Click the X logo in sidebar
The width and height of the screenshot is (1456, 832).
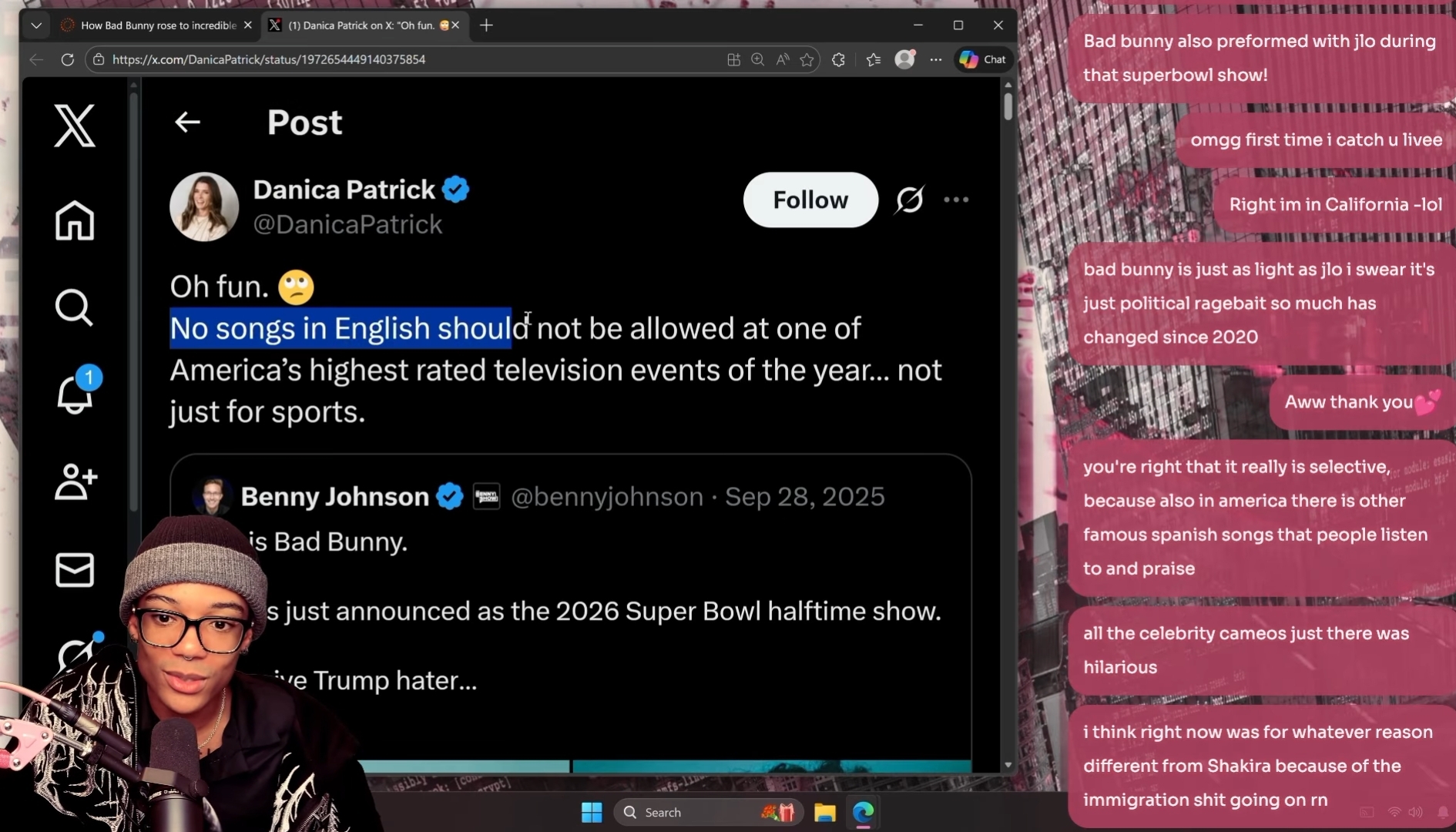pos(75,125)
